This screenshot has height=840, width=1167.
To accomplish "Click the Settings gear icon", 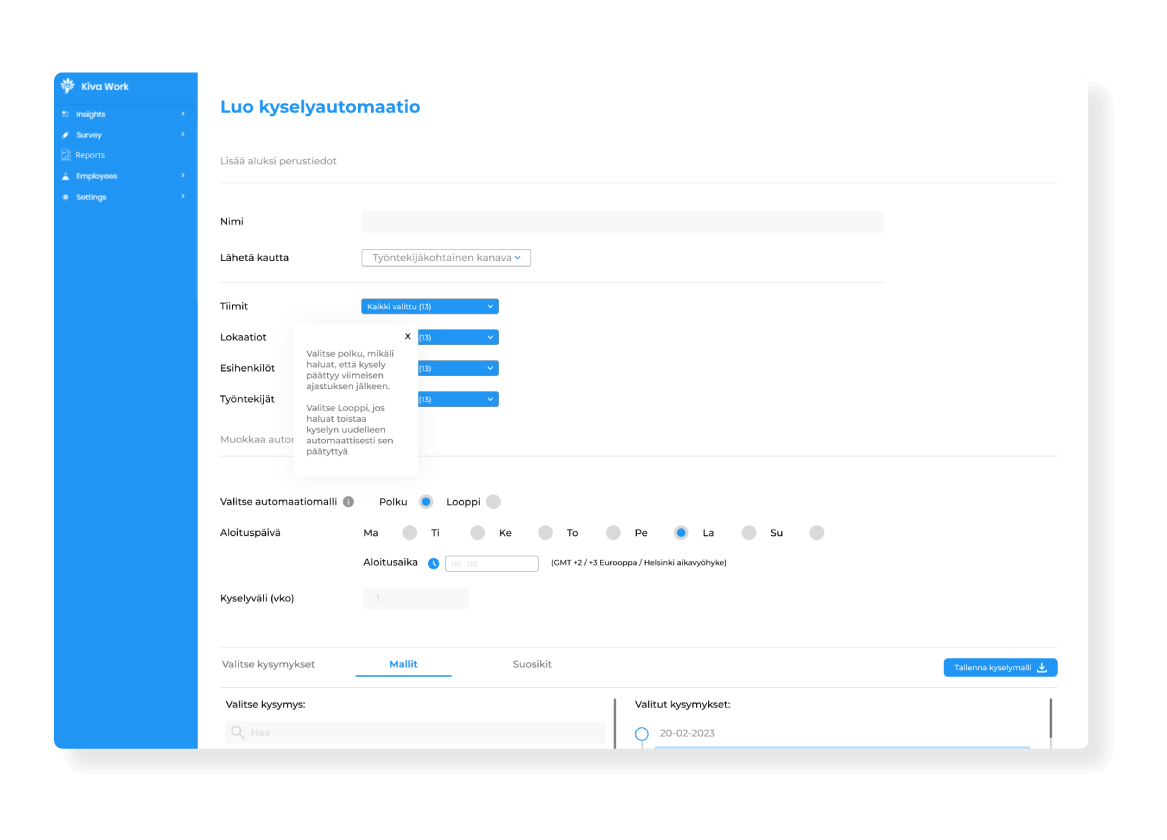I will [x=65, y=197].
